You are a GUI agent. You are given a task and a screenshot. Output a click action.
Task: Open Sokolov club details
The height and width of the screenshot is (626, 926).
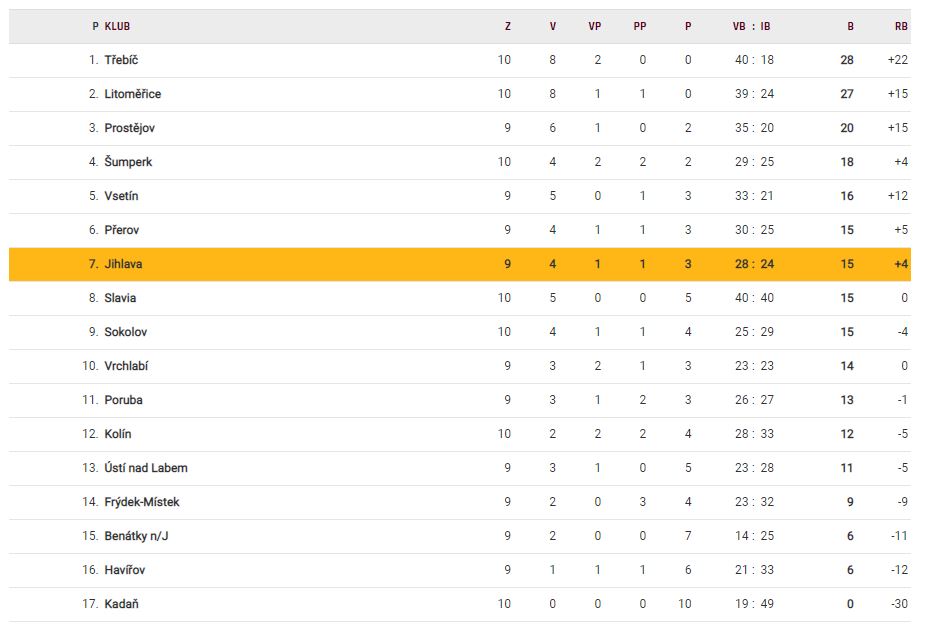click(x=125, y=332)
